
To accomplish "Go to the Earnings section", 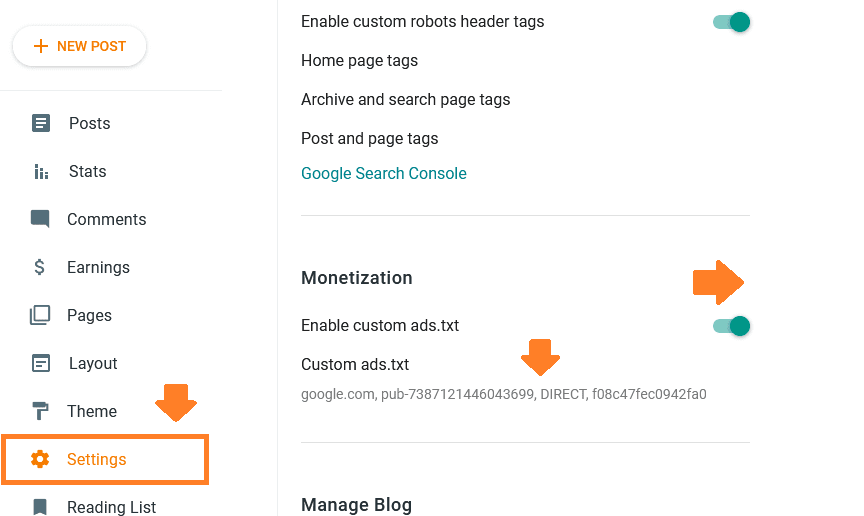I will [98, 267].
